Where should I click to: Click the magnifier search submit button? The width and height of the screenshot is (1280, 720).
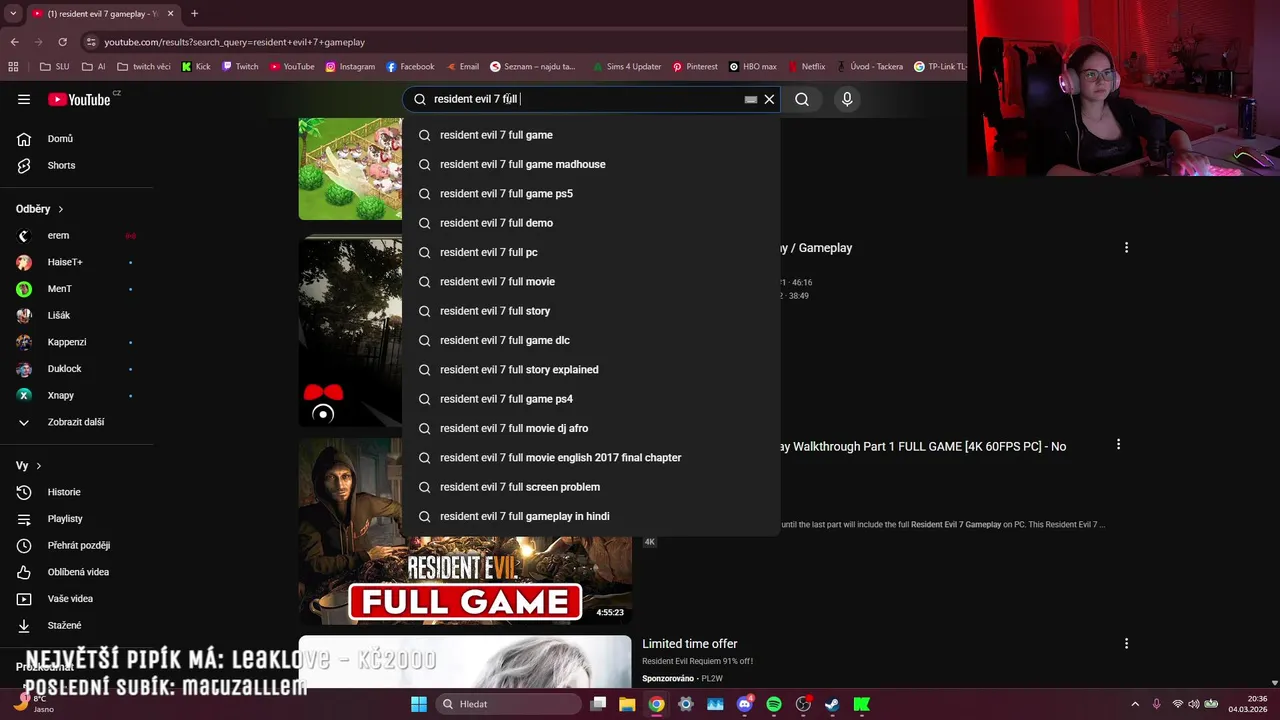(802, 99)
